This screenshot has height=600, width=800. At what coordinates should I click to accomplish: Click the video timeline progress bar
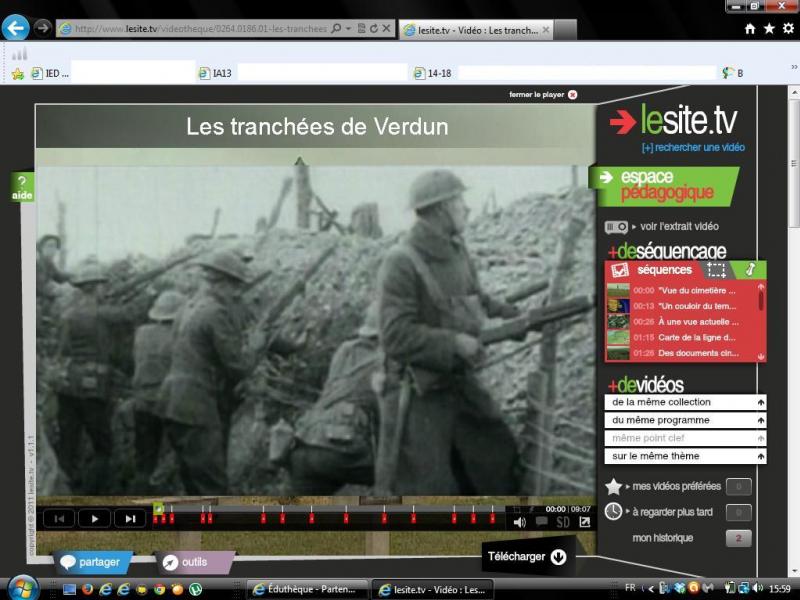[x=329, y=509]
